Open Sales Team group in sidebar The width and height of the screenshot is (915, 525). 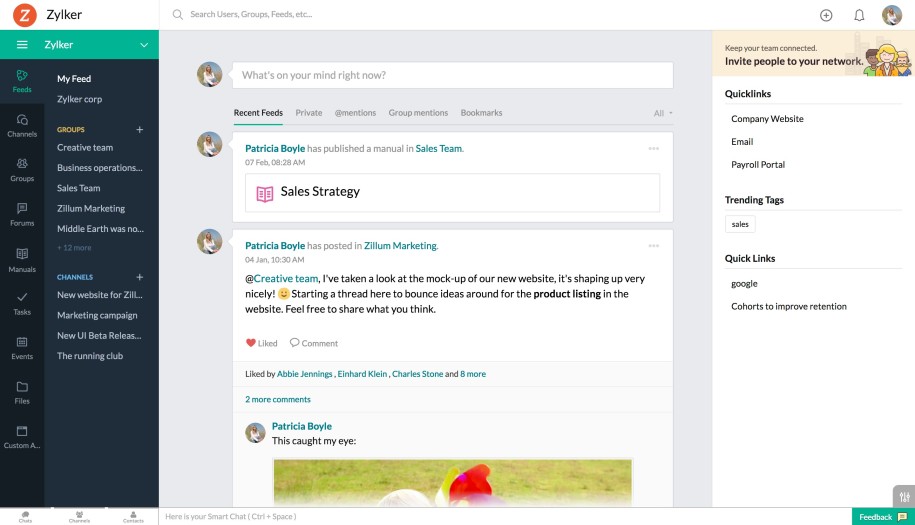point(79,188)
